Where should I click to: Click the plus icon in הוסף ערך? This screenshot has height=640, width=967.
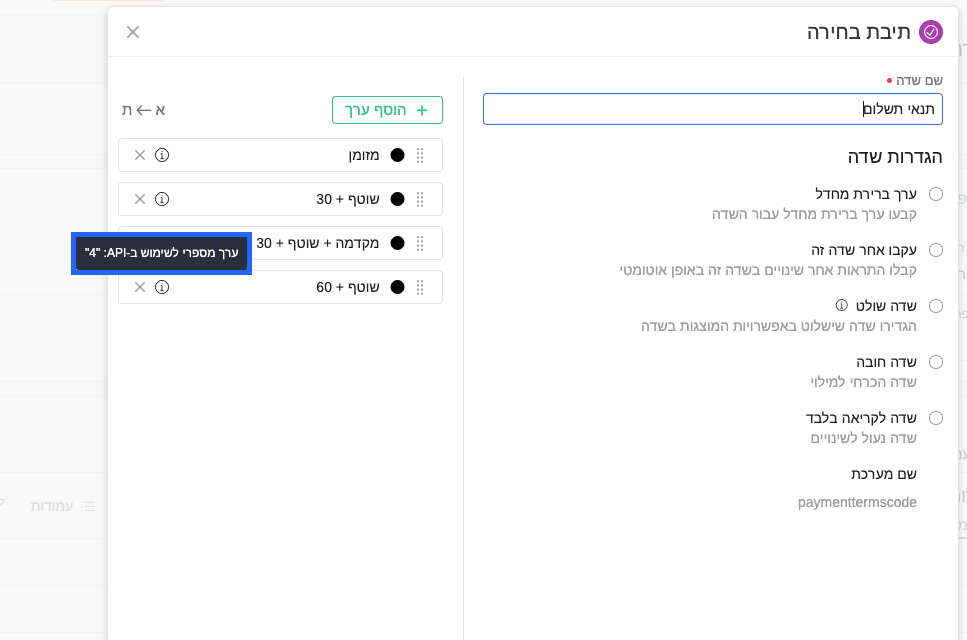(422, 110)
